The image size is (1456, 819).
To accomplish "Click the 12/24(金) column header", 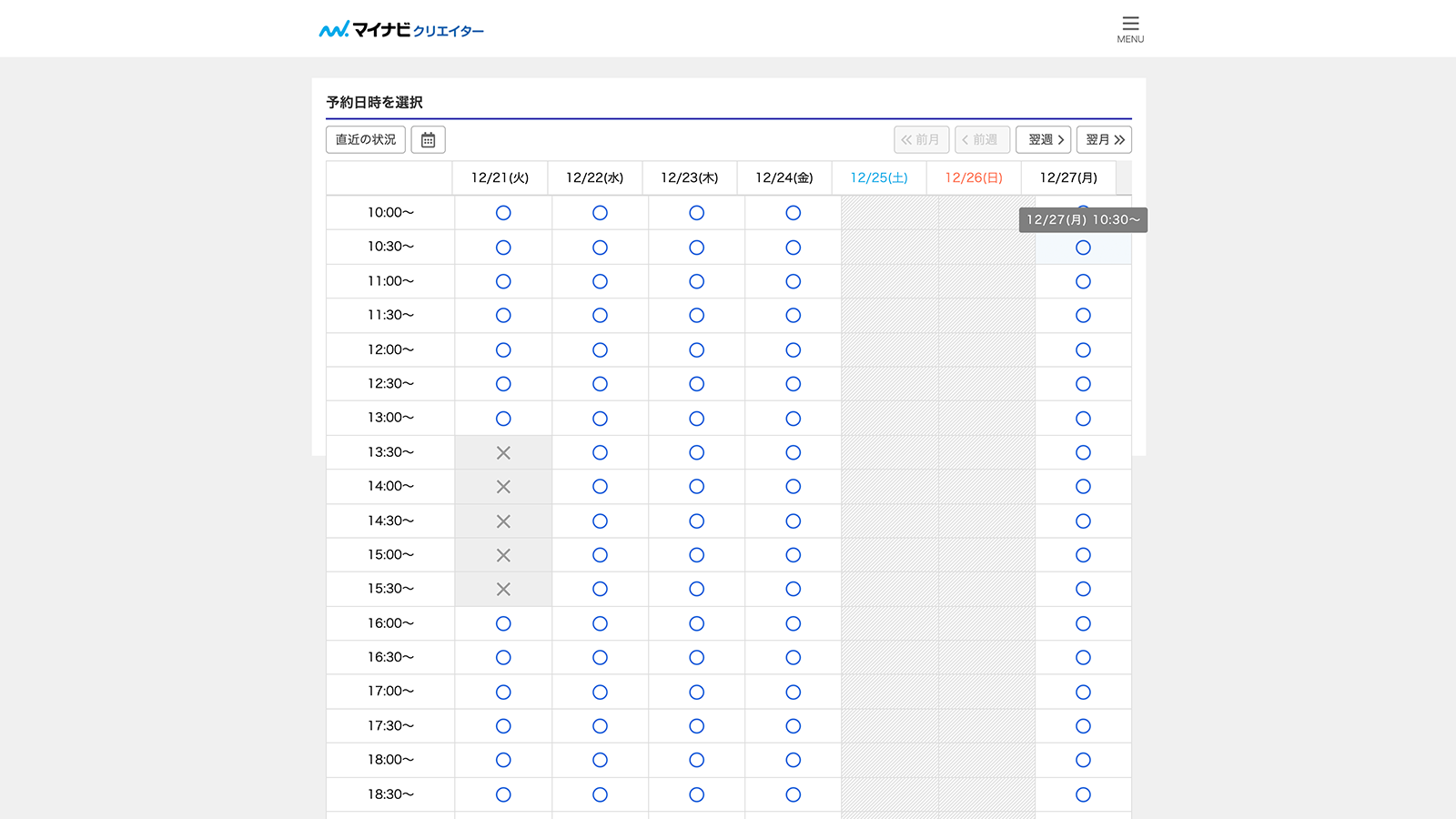I will [784, 177].
